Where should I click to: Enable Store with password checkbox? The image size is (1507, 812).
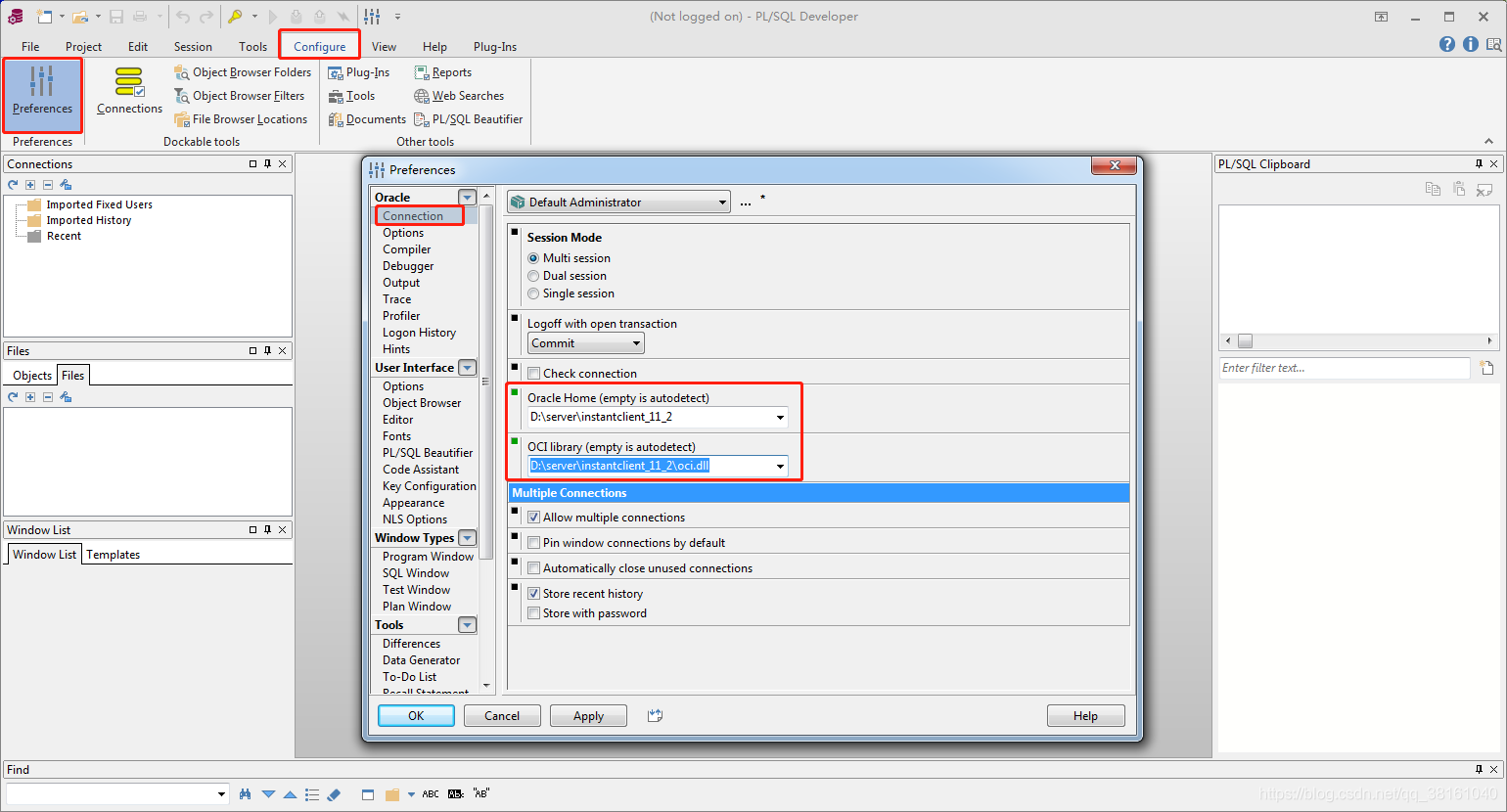(534, 613)
